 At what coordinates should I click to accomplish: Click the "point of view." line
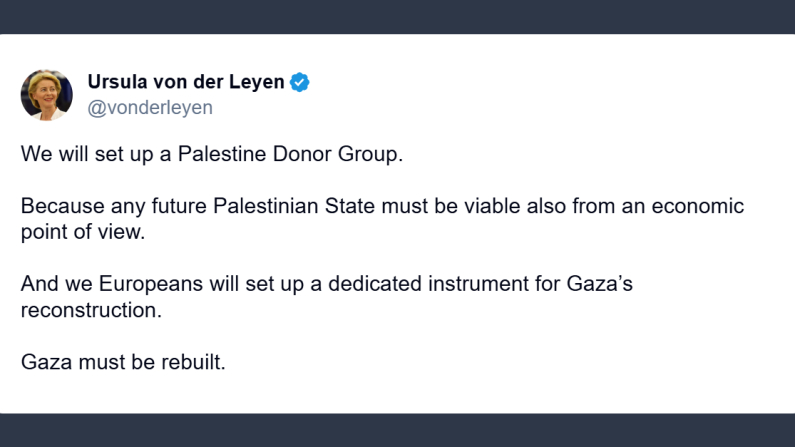pyautogui.click(x=83, y=233)
